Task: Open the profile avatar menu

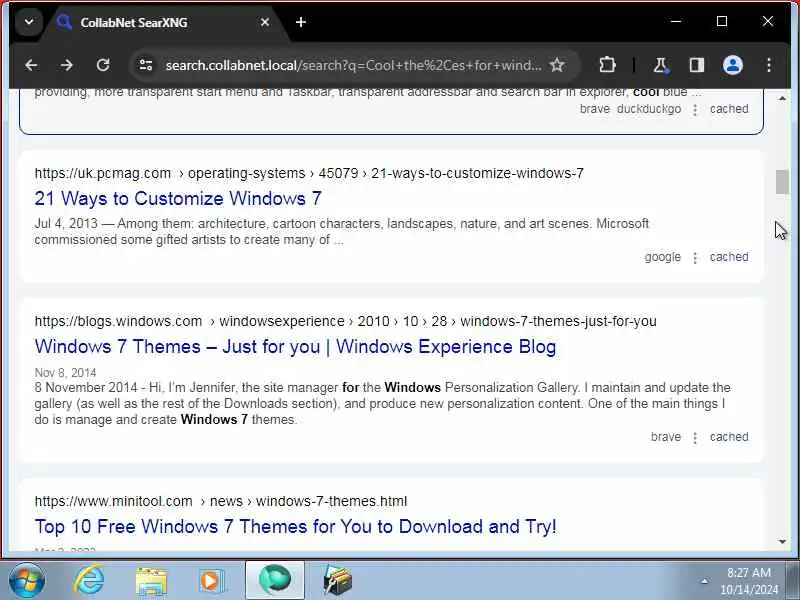Action: click(x=733, y=65)
